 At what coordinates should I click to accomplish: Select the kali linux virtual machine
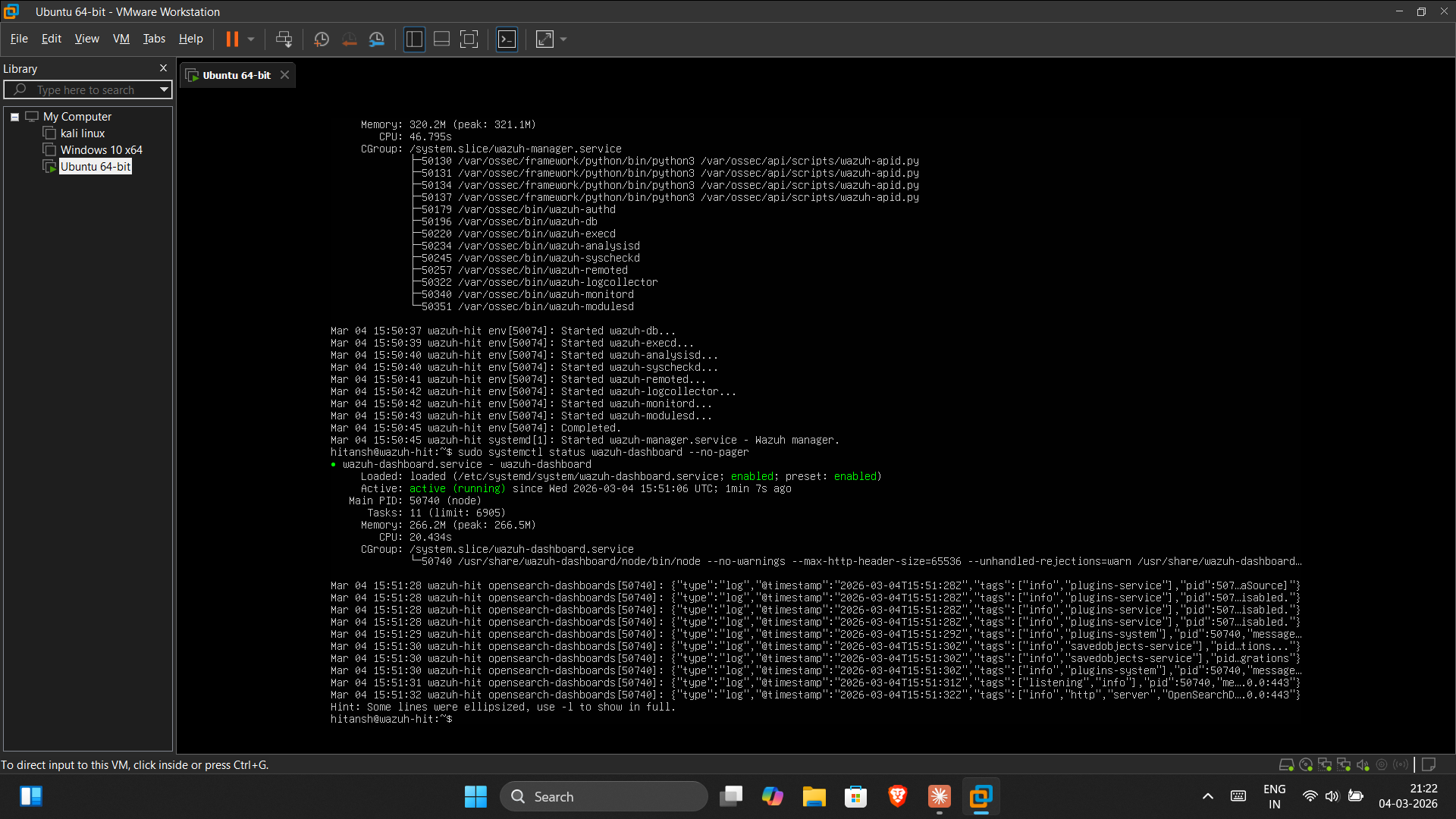click(82, 133)
